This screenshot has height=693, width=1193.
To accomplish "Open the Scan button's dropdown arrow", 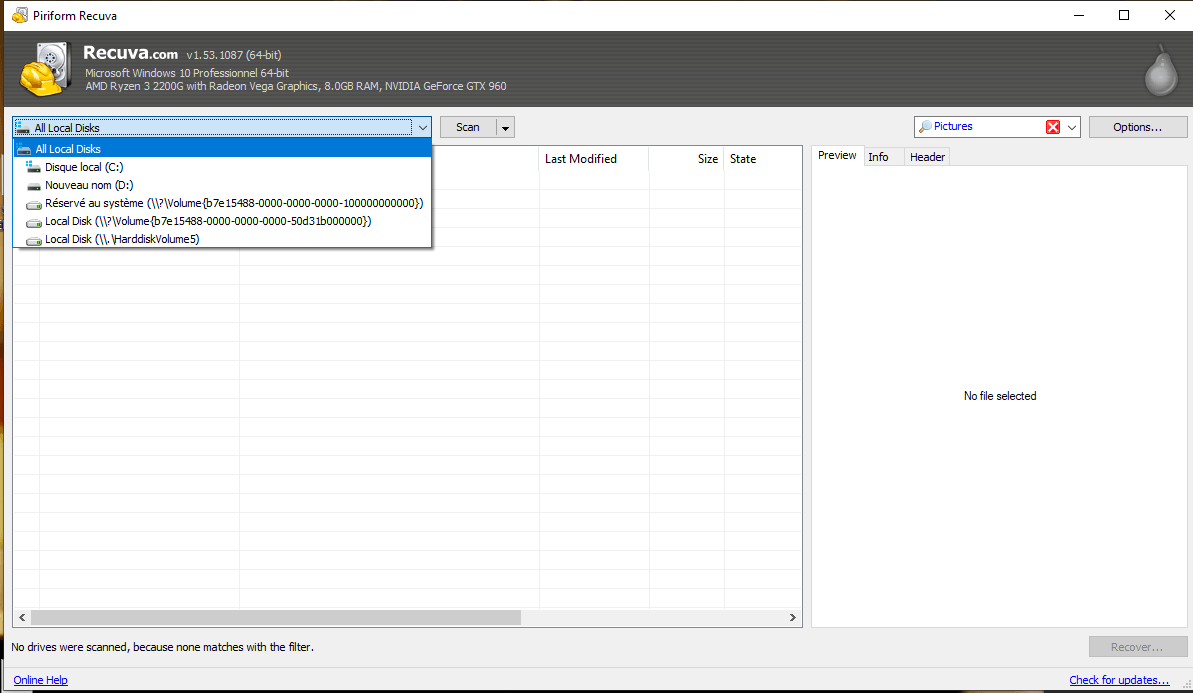I will pyautogui.click(x=505, y=128).
